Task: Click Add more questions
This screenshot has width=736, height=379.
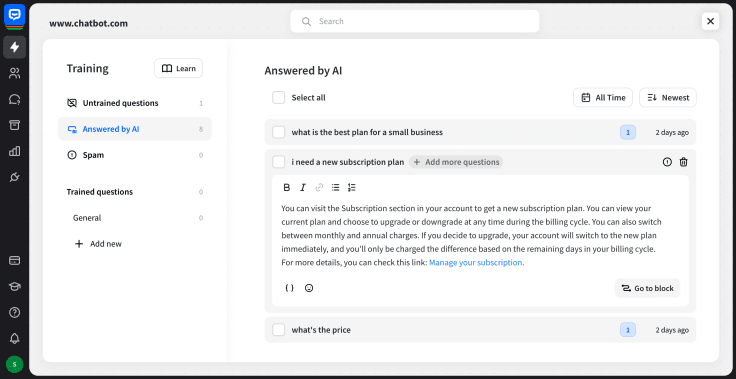Action: point(456,162)
